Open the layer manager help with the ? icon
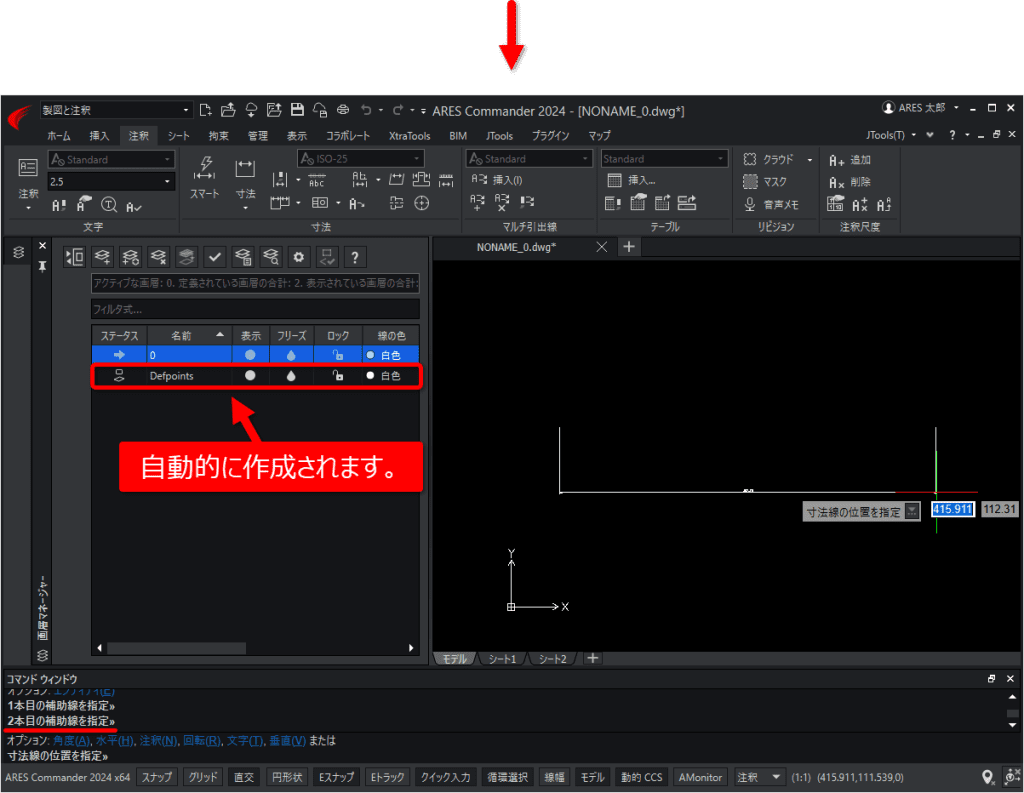The height and width of the screenshot is (793, 1024). [x=354, y=257]
